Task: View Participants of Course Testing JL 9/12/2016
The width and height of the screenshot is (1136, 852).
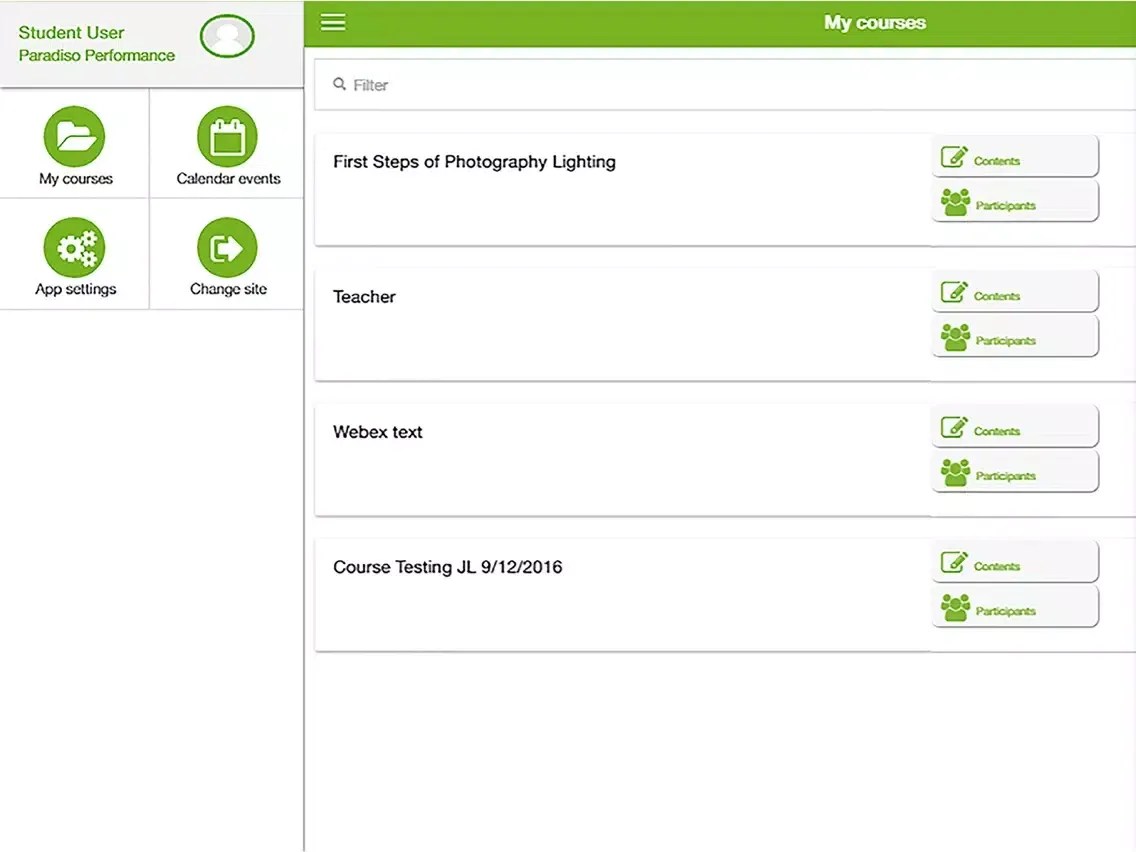Action: click(1015, 607)
